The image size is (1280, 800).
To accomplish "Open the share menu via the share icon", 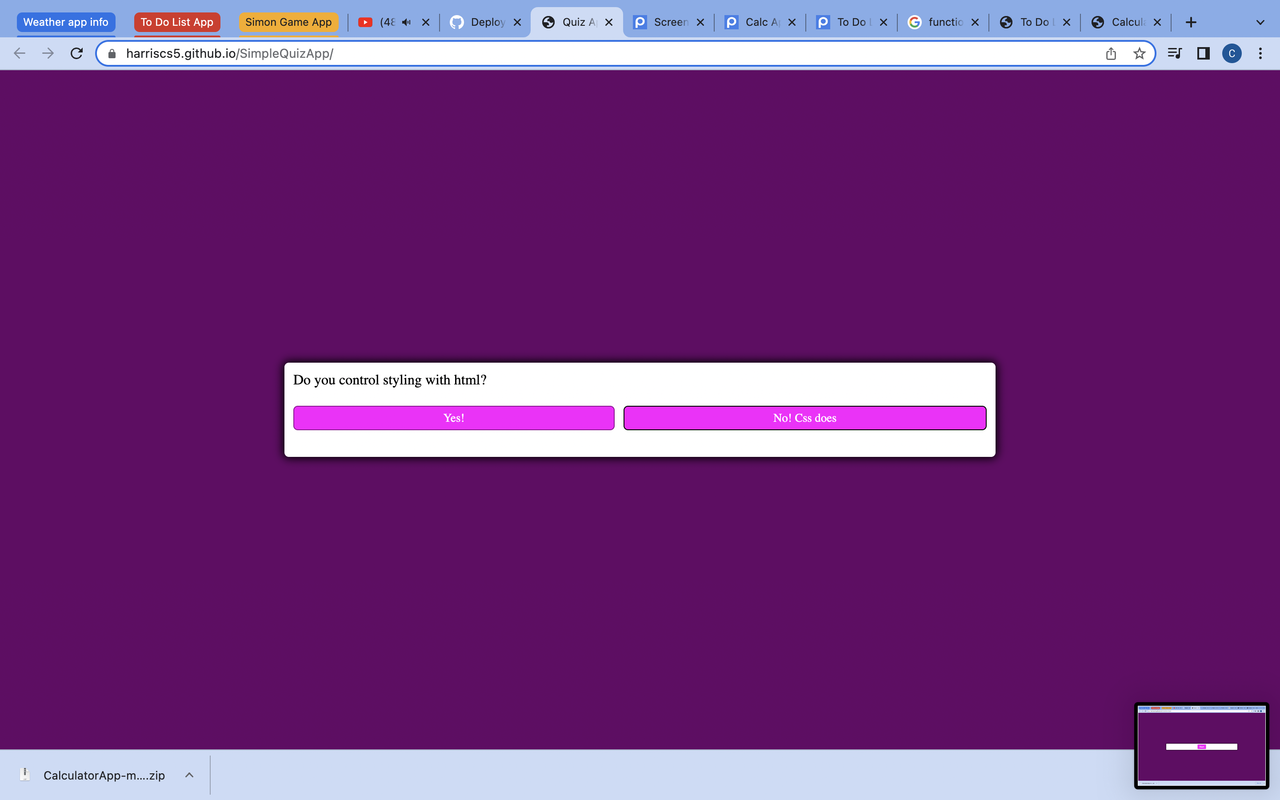I will tap(1110, 53).
